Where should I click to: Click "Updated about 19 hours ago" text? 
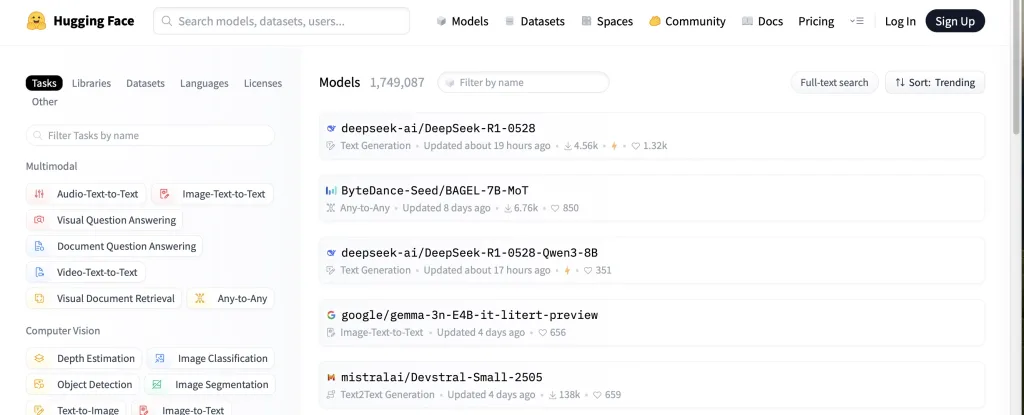[487, 146]
